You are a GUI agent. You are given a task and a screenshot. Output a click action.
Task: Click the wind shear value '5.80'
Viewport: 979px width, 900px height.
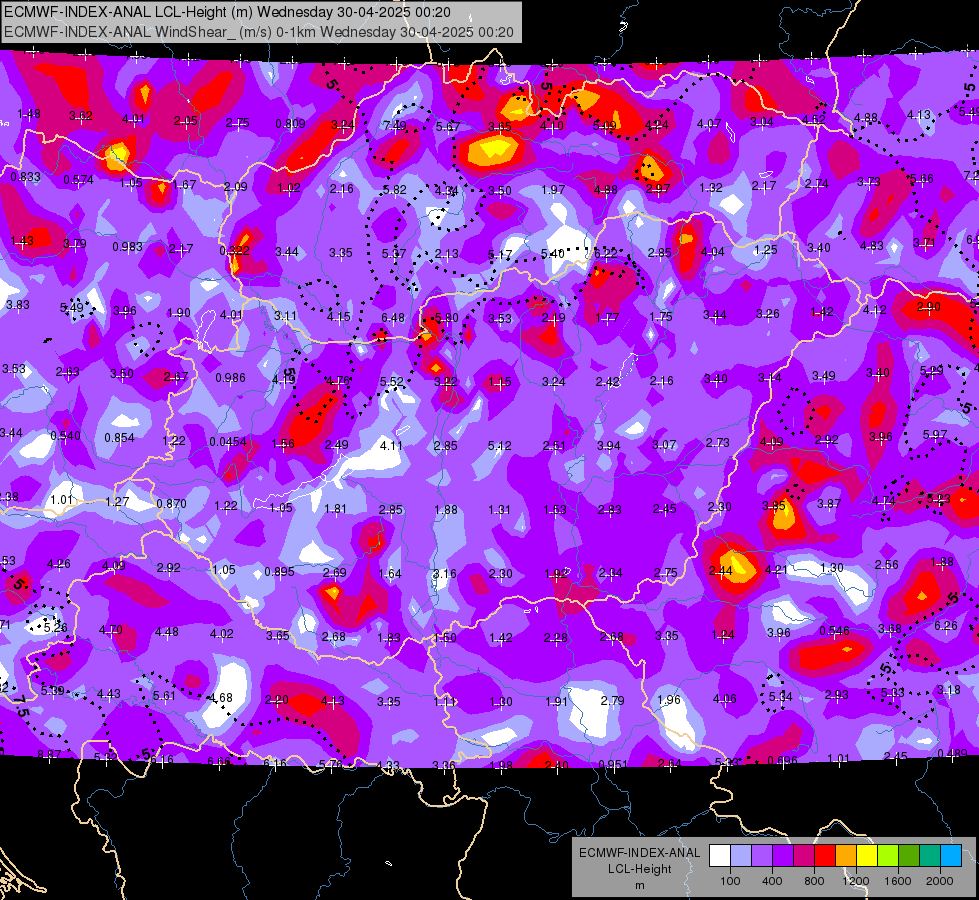click(446, 318)
